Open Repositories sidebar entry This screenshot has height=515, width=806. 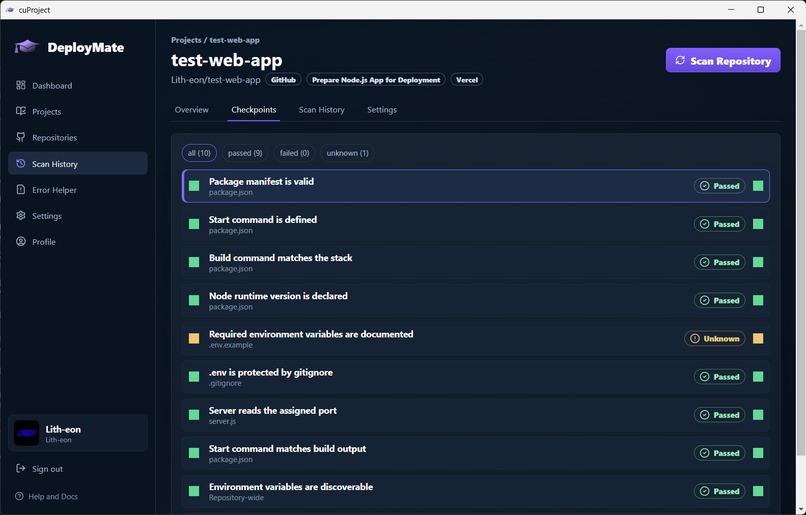click(78, 138)
